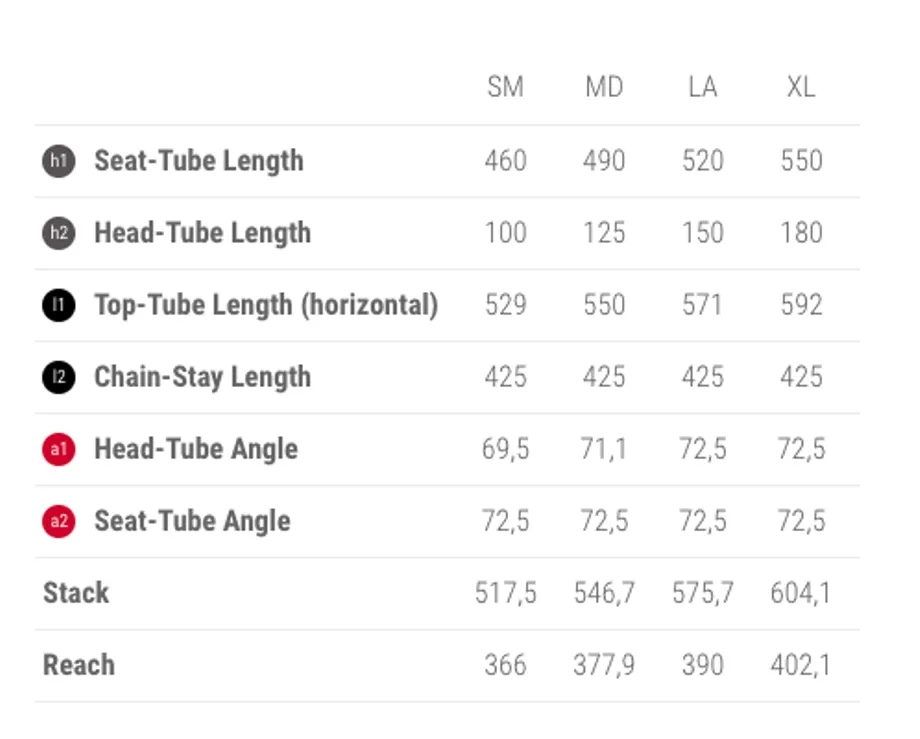This screenshot has height=739, width=920.
Task: Click the Top-Tube Length (horizontal) label
Action: [x=266, y=306]
